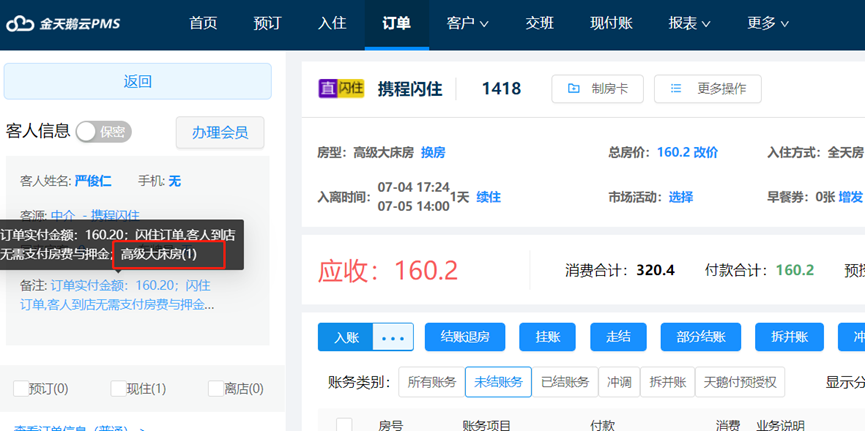
Task: Click the 办理会员 button
Action: 220,132
